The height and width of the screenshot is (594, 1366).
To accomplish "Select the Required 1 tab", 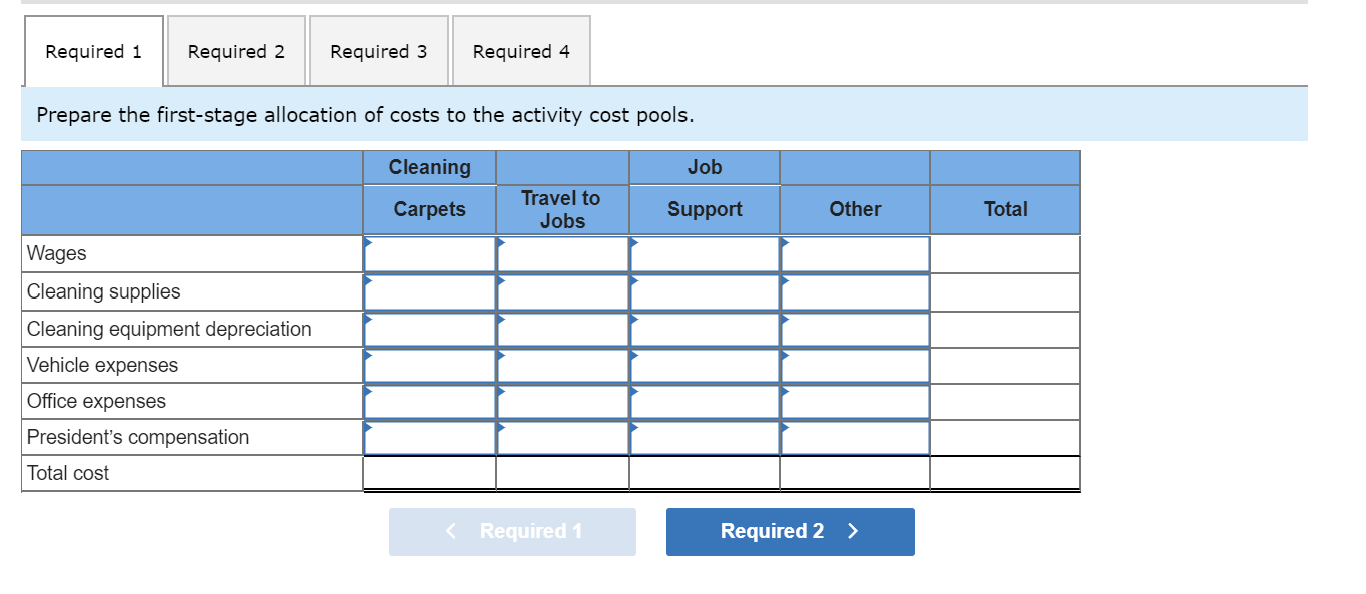I will [94, 51].
